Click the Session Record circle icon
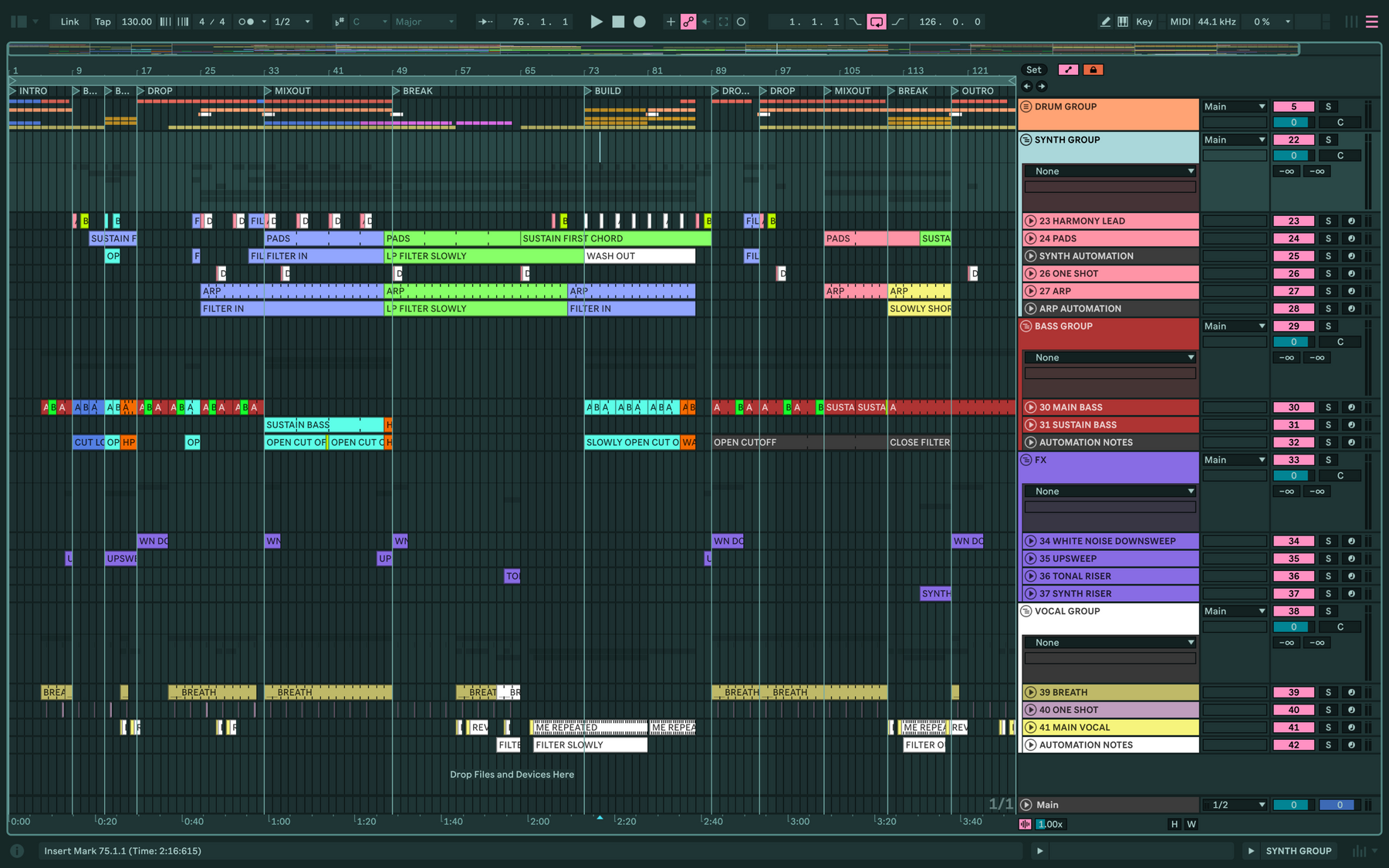1389x868 pixels. pyautogui.click(x=742, y=22)
